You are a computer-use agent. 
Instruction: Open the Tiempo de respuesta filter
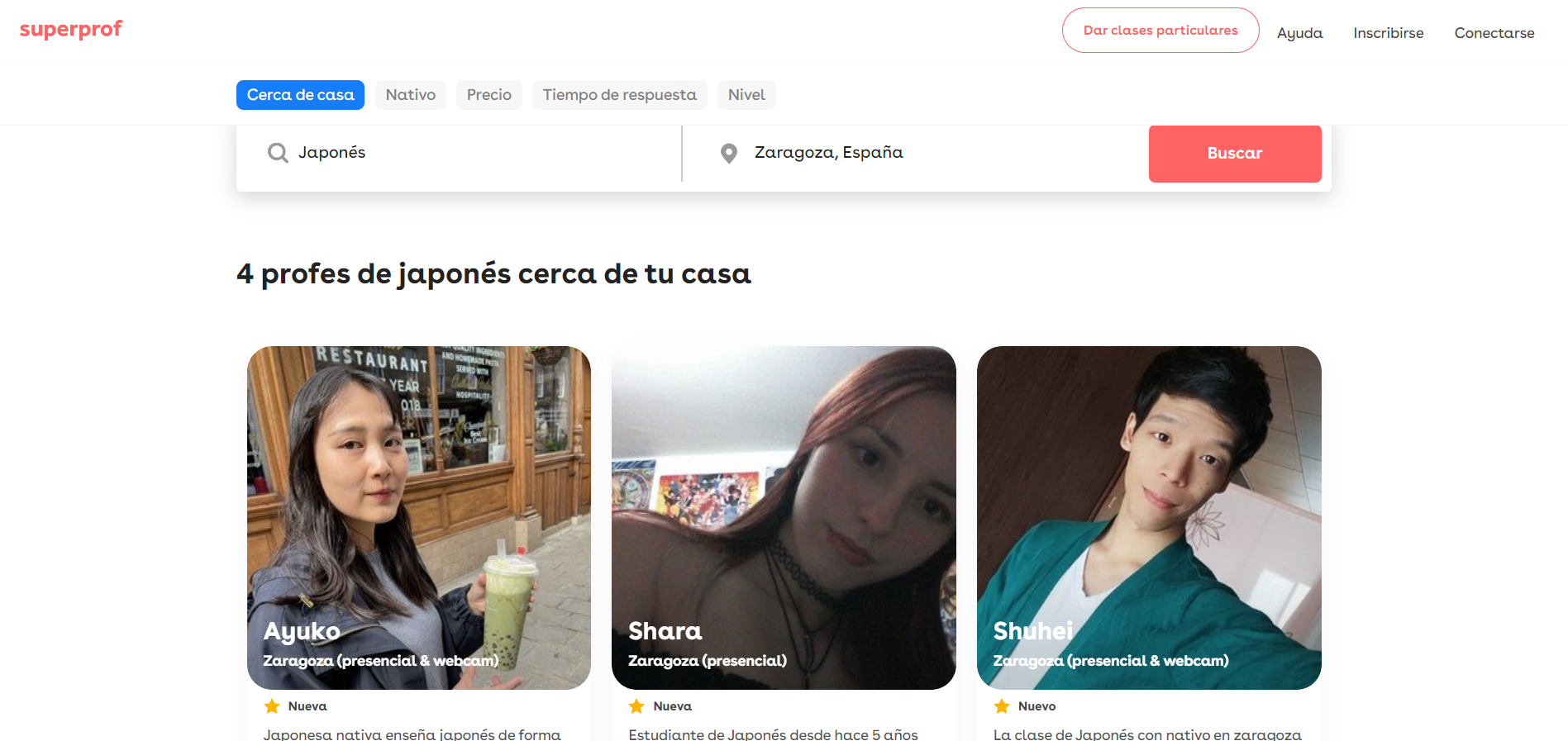coord(619,95)
